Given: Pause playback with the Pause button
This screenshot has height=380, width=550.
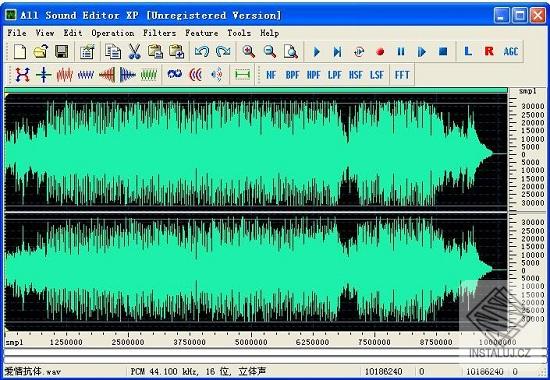Looking at the screenshot, I should click(x=401, y=52).
